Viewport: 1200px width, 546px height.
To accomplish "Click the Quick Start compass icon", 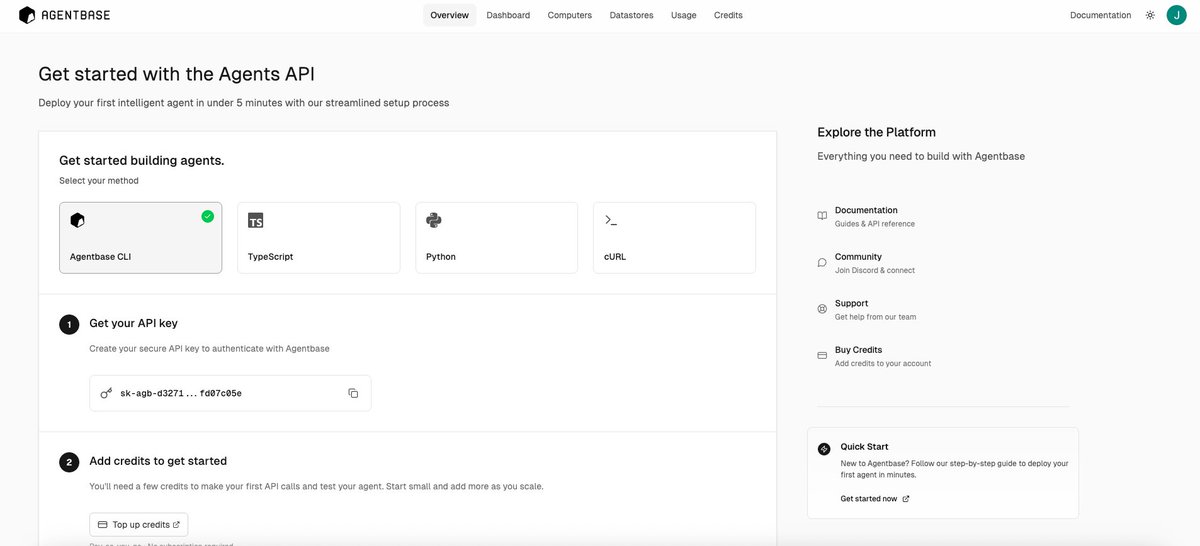I will pos(824,449).
